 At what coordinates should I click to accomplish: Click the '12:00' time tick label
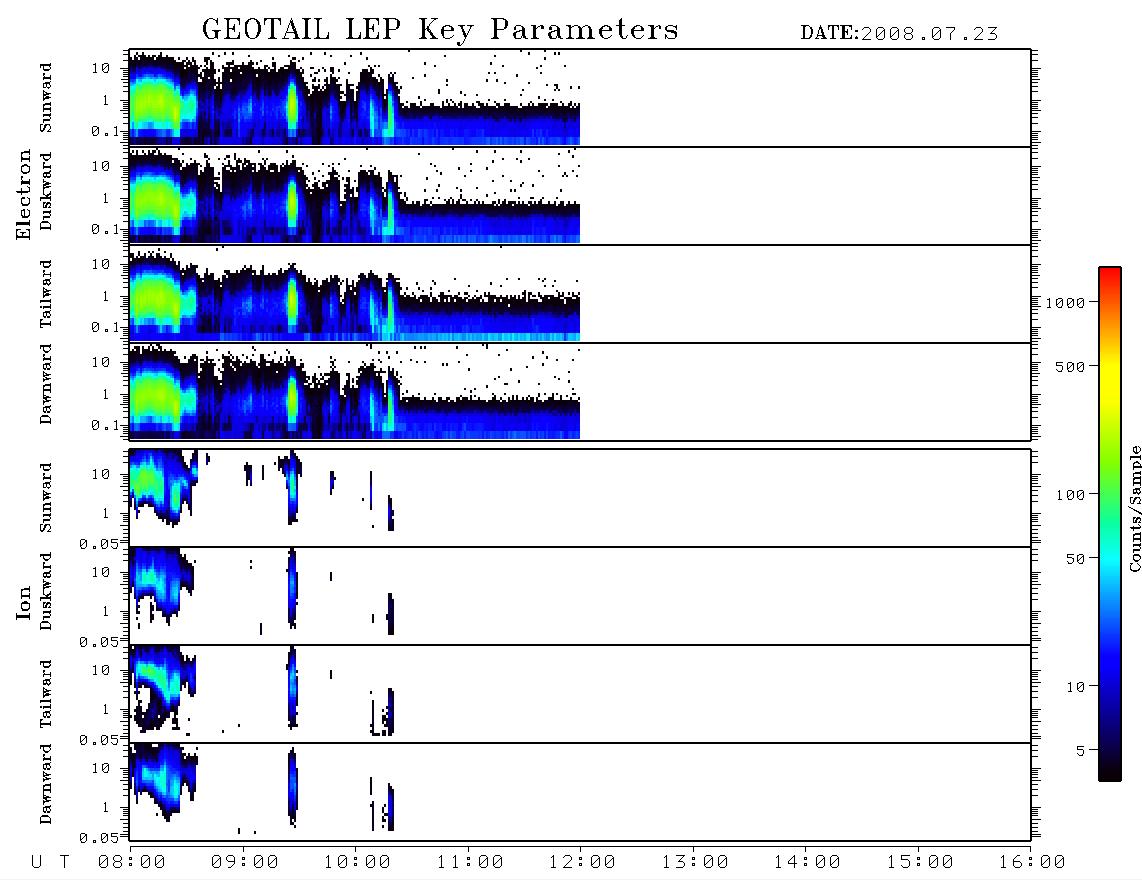[x=582, y=862]
